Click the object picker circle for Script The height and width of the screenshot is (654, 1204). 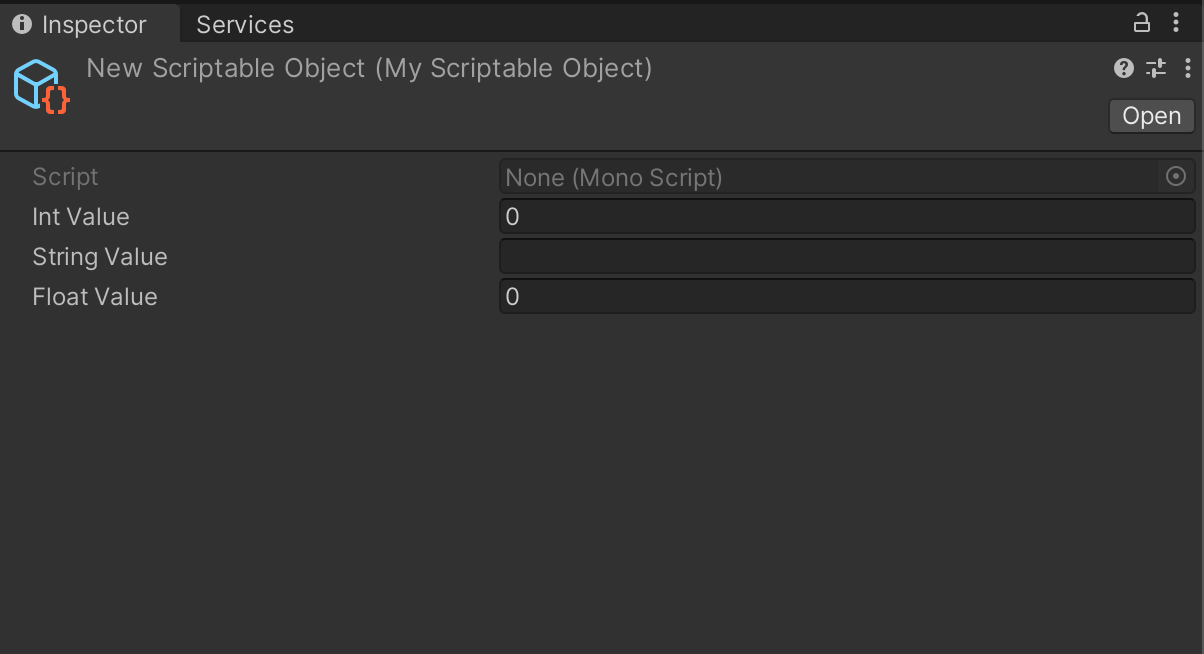click(1176, 177)
